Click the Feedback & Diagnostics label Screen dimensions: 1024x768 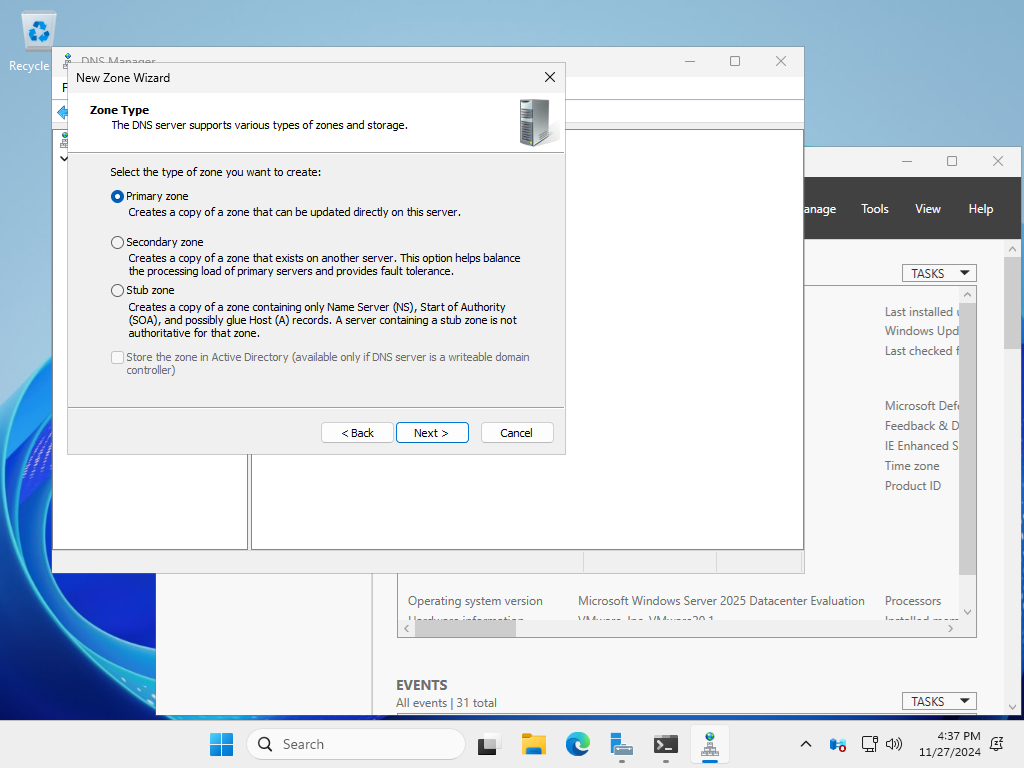point(921,426)
